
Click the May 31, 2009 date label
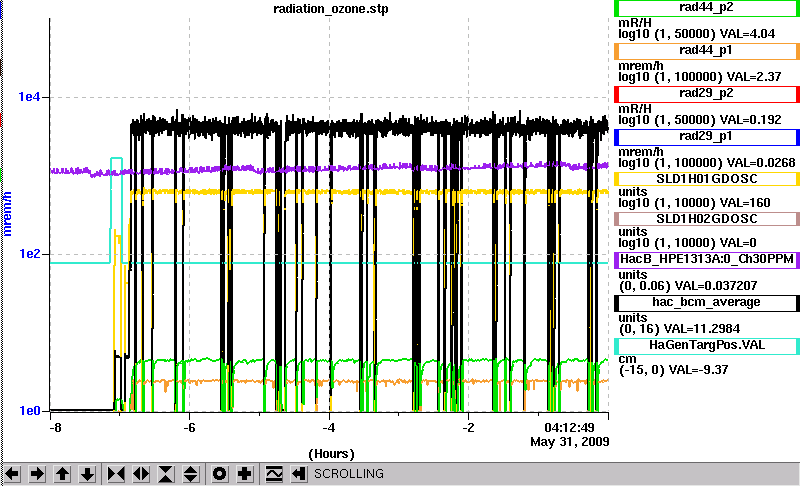click(x=569, y=441)
